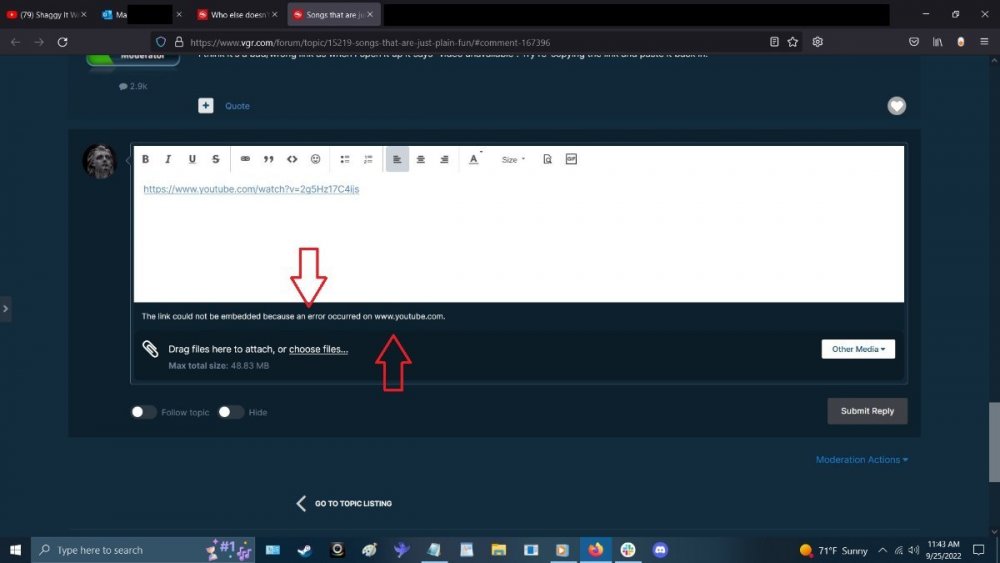Open the Other Media dropdown
This screenshot has height=563, width=1000.
[x=858, y=349]
